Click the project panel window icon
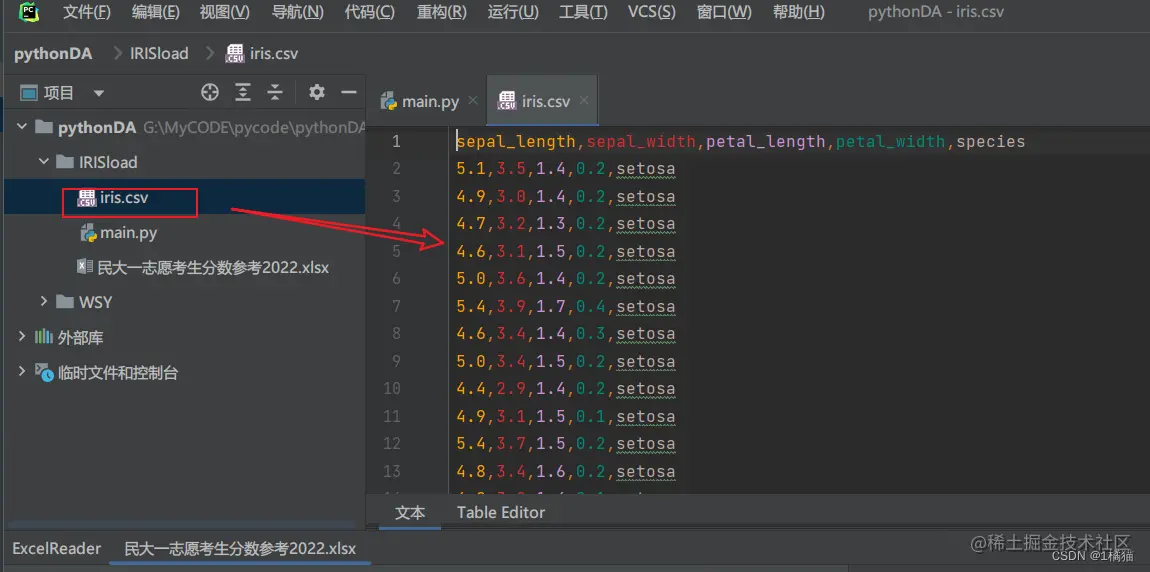1150x572 pixels. (x=29, y=93)
